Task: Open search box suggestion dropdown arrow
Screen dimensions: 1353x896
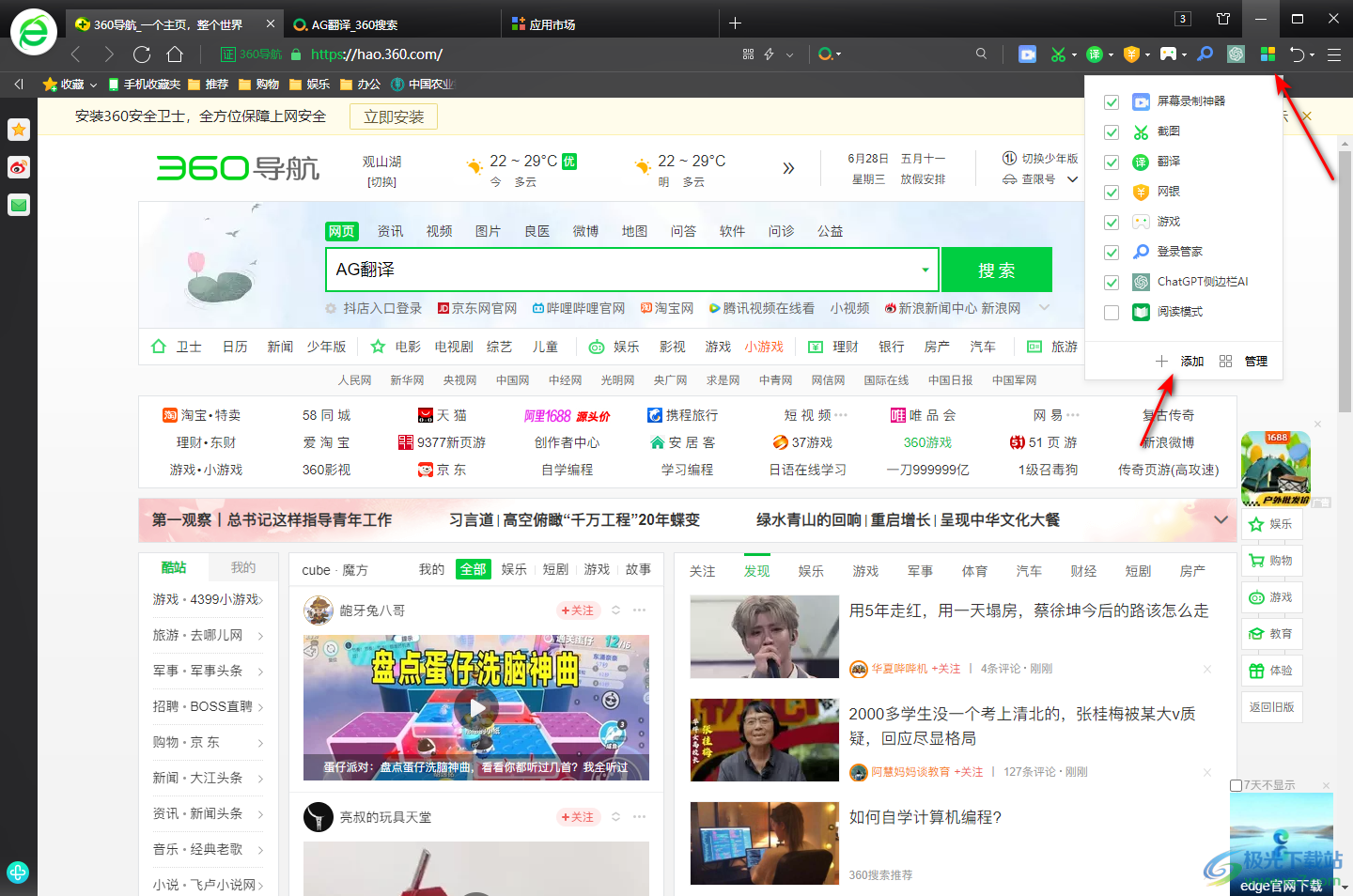Action: tap(925, 270)
